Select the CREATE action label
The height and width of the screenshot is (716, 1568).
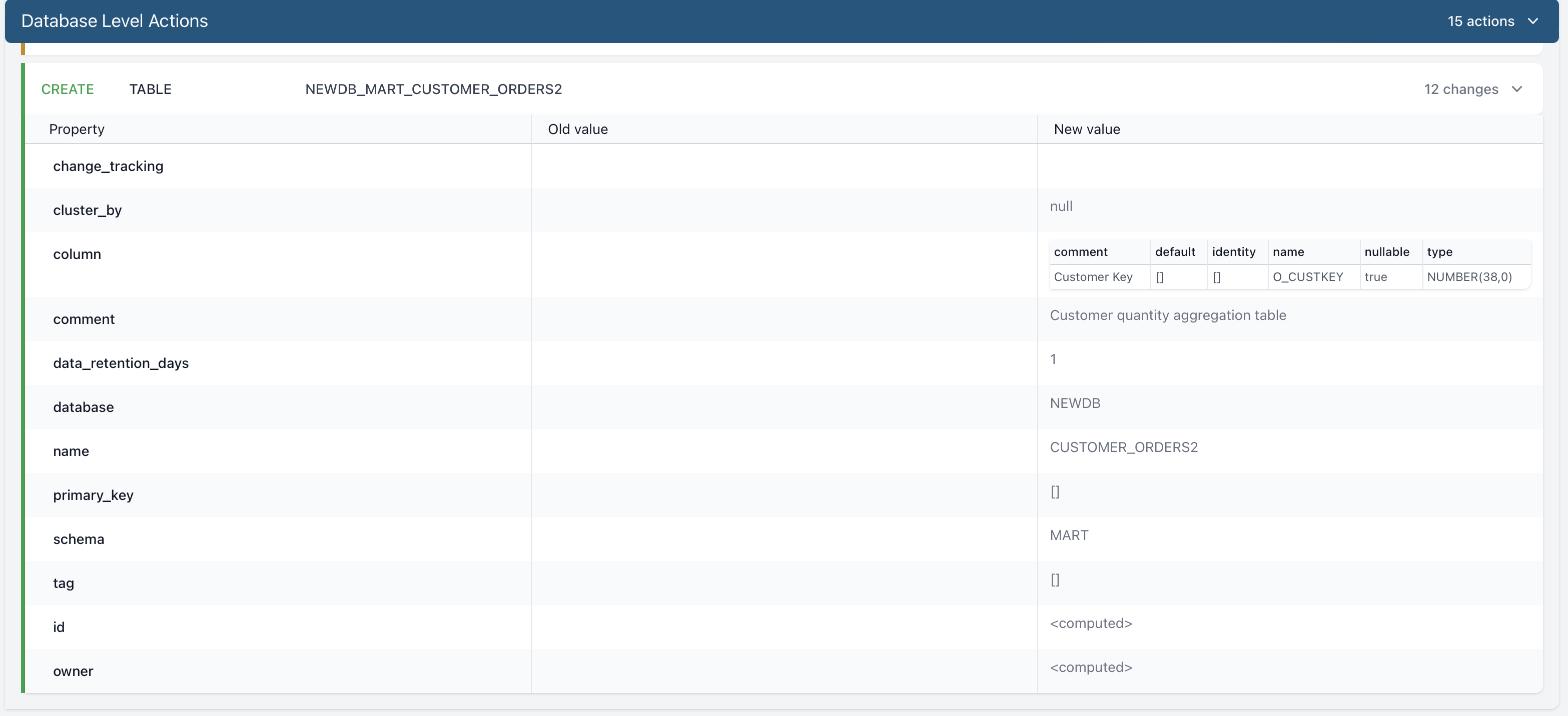(x=68, y=89)
